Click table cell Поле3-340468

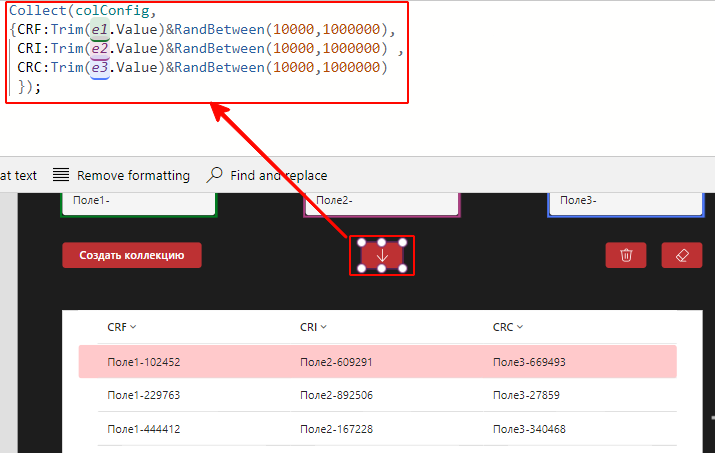click(529, 429)
